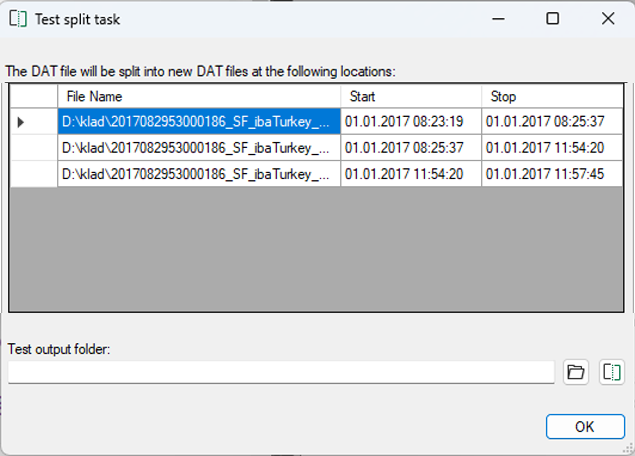635x456 pixels.
Task: Click start time 01.01.2017 08:23:19 cell
Action: pyautogui.click(x=411, y=121)
